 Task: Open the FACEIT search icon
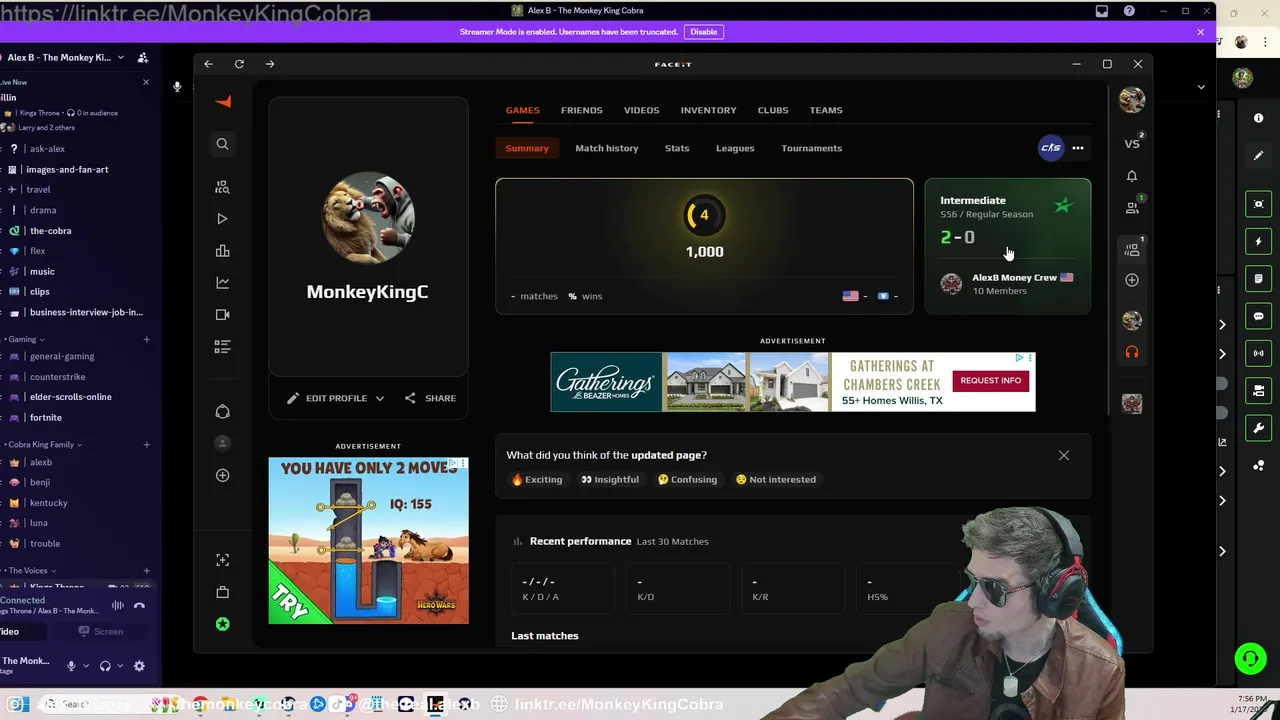(222, 144)
